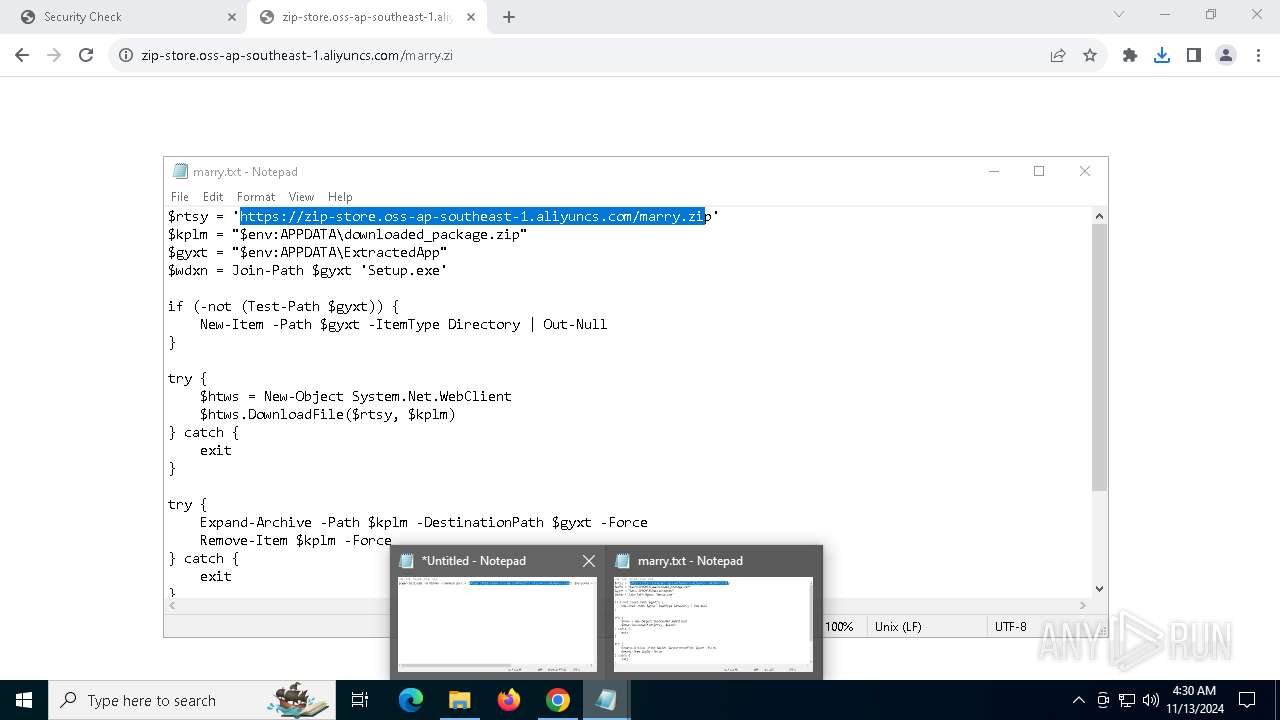Click the Notepad taskbar icon

(x=606, y=700)
